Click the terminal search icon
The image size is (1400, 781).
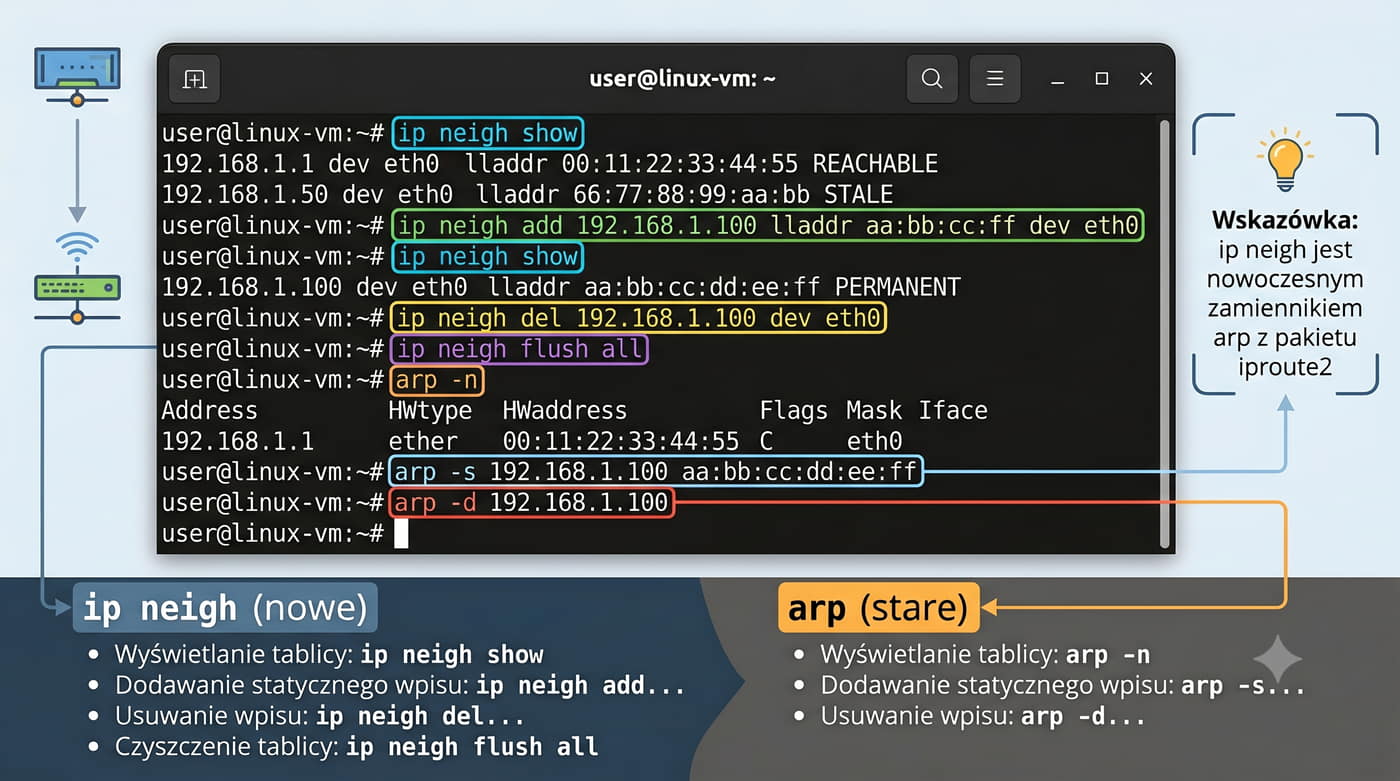(932, 79)
